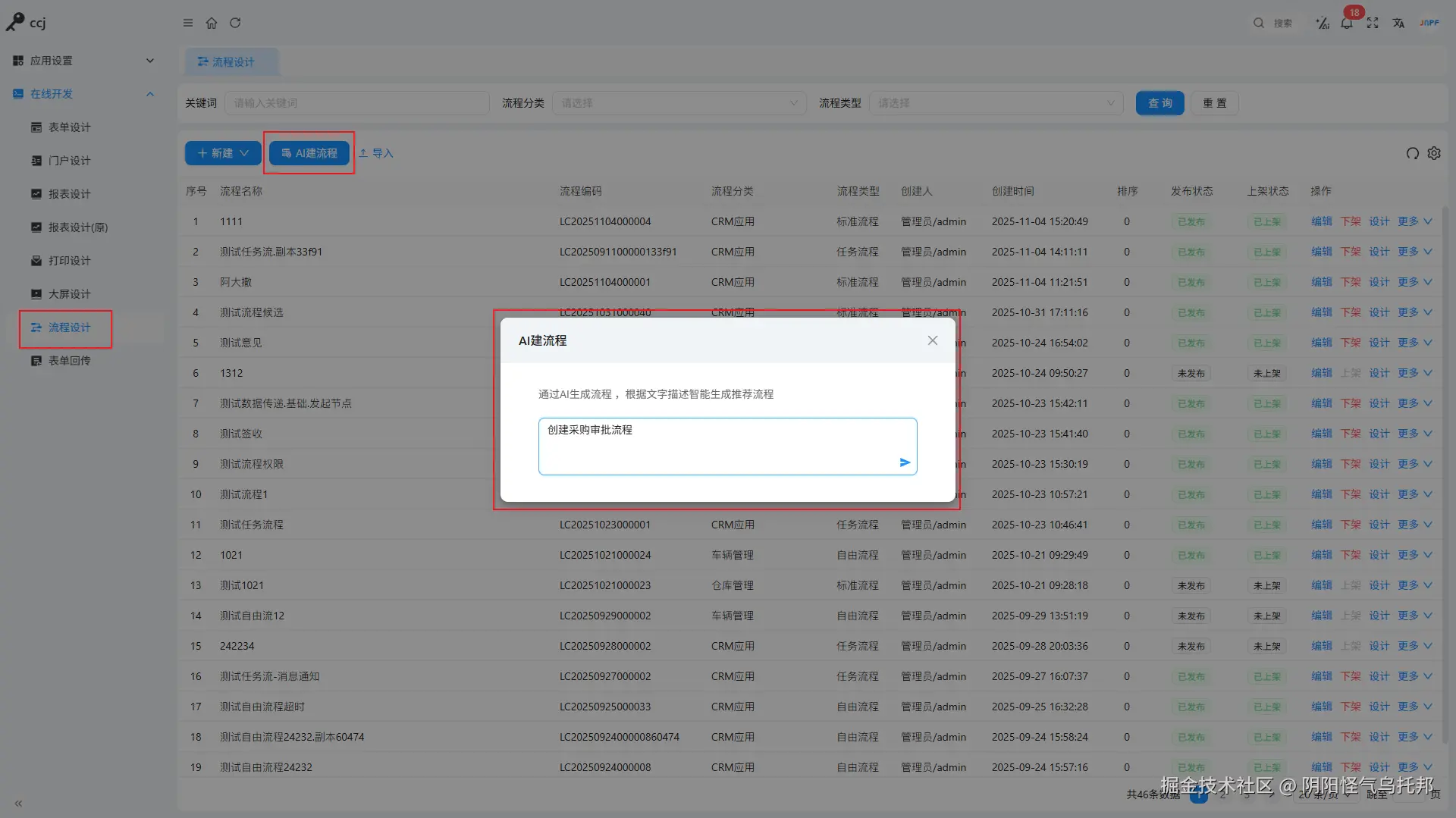Go to home via house icon
The width and height of the screenshot is (1456, 818).
tap(212, 23)
